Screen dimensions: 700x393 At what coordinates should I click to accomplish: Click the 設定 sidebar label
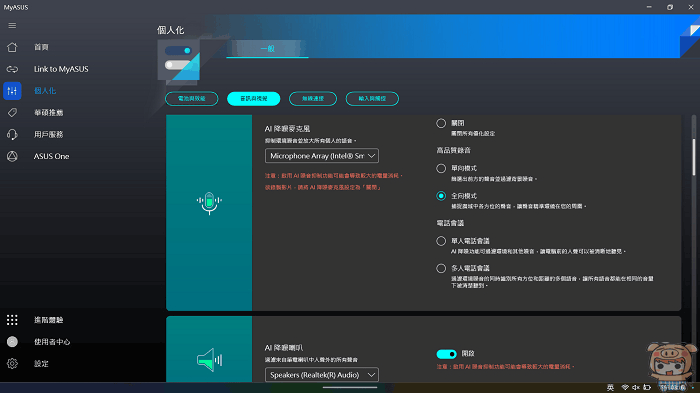coord(41,364)
